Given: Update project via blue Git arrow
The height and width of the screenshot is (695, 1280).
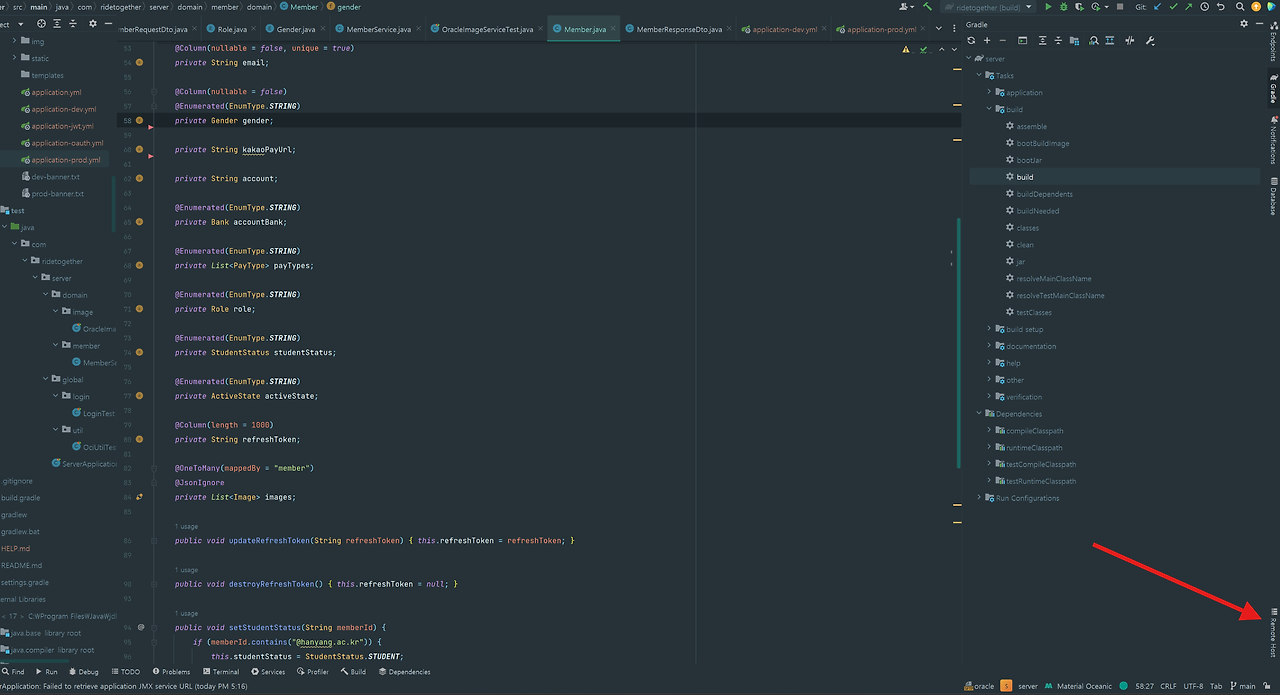Looking at the screenshot, I should click(1157, 6).
